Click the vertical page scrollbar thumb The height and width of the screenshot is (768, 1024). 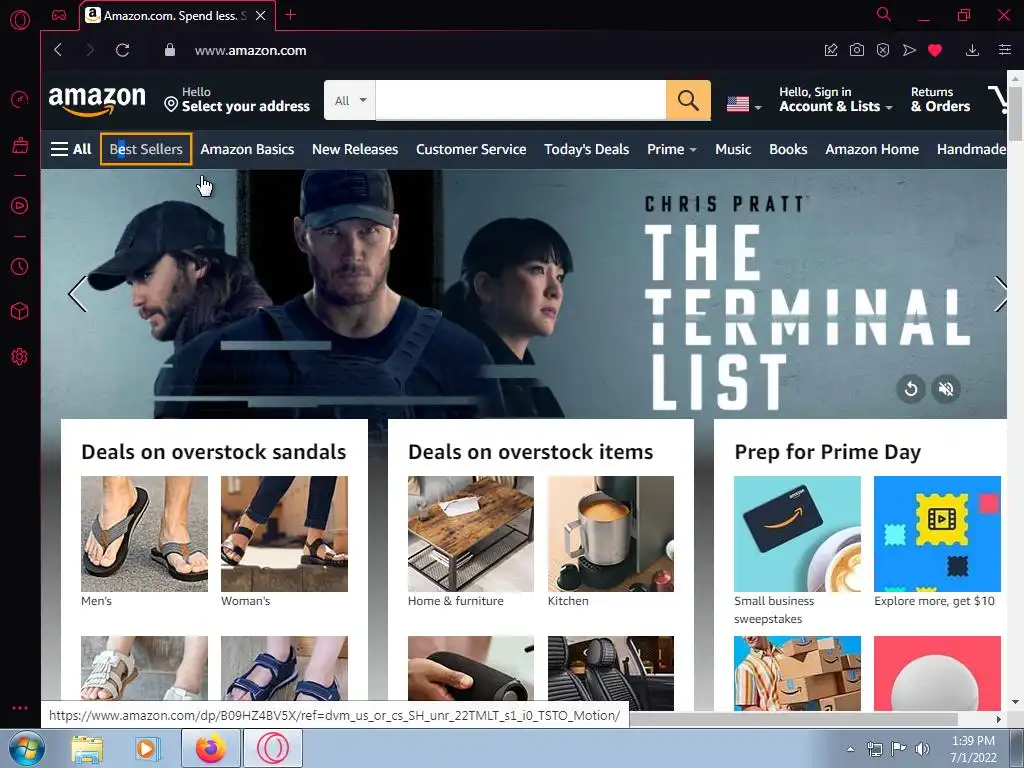coord(1016,113)
